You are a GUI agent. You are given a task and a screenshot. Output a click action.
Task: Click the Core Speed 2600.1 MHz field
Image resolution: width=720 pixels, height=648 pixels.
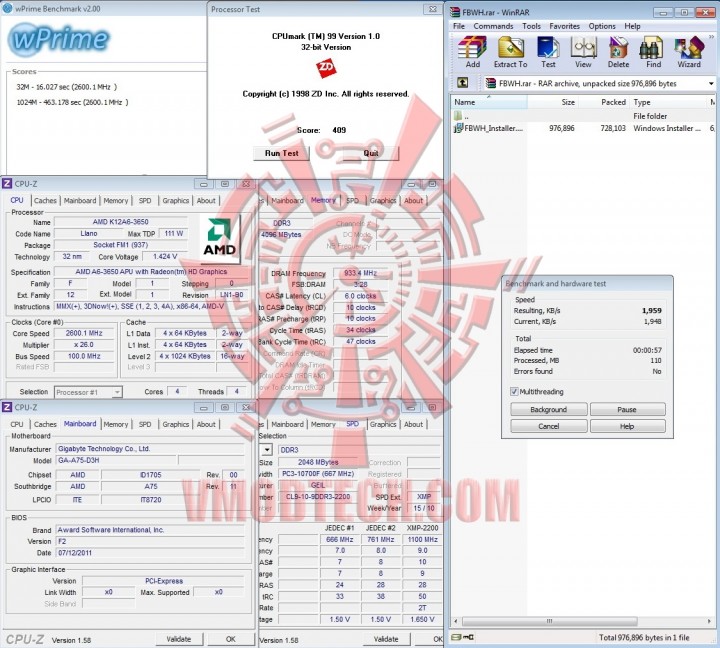pos(84,333)
